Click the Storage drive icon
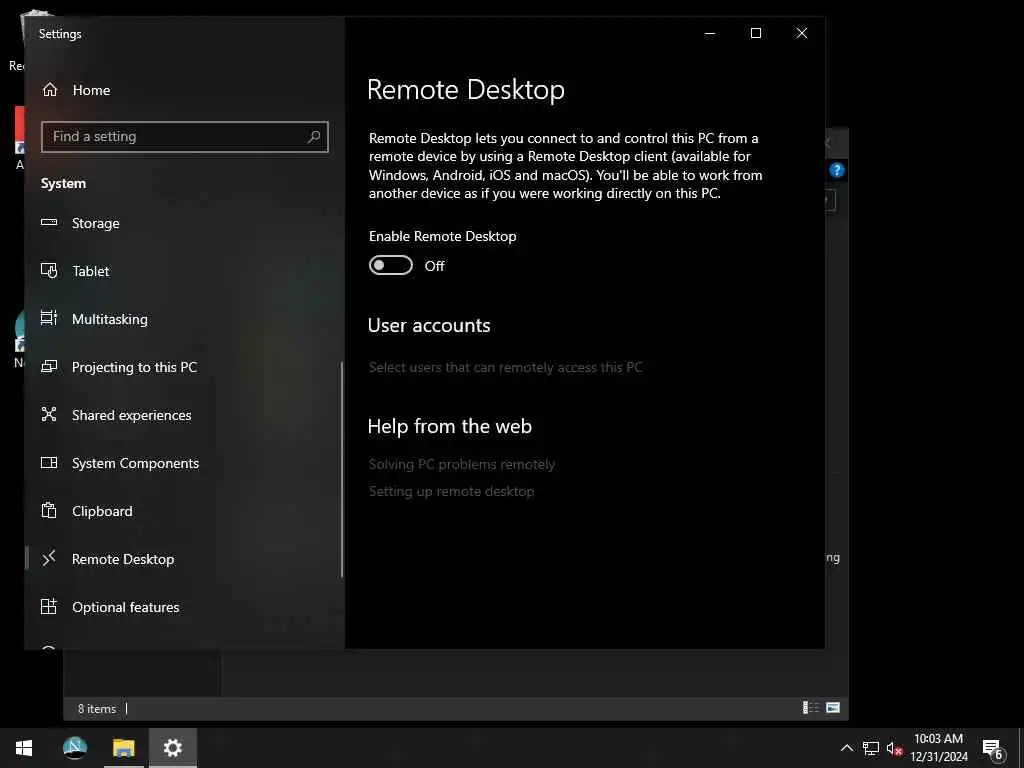Screen dimensions: 1024x768 point(49,223)
